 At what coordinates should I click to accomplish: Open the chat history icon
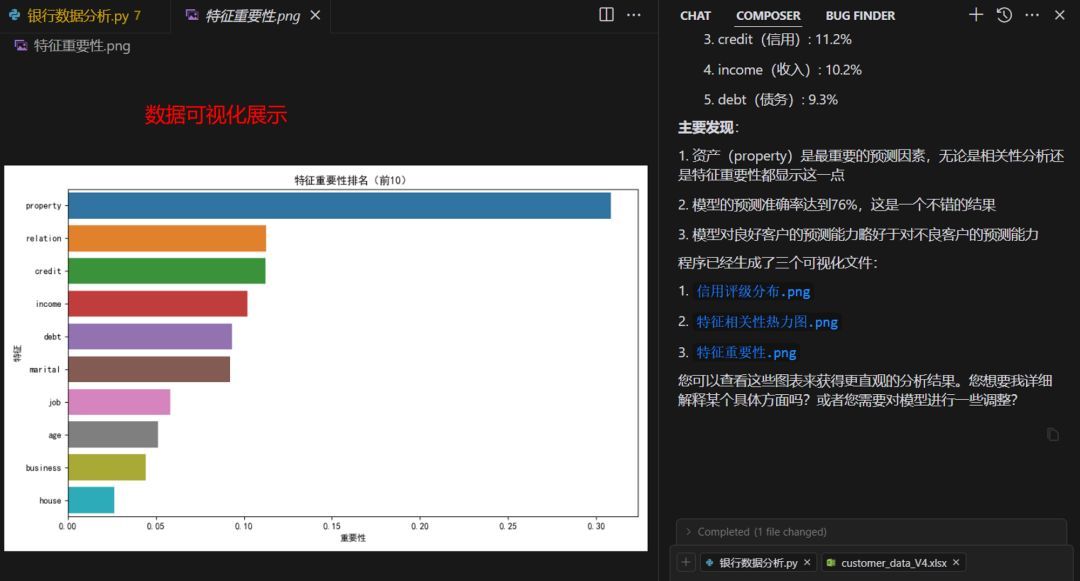[1004, 15]
